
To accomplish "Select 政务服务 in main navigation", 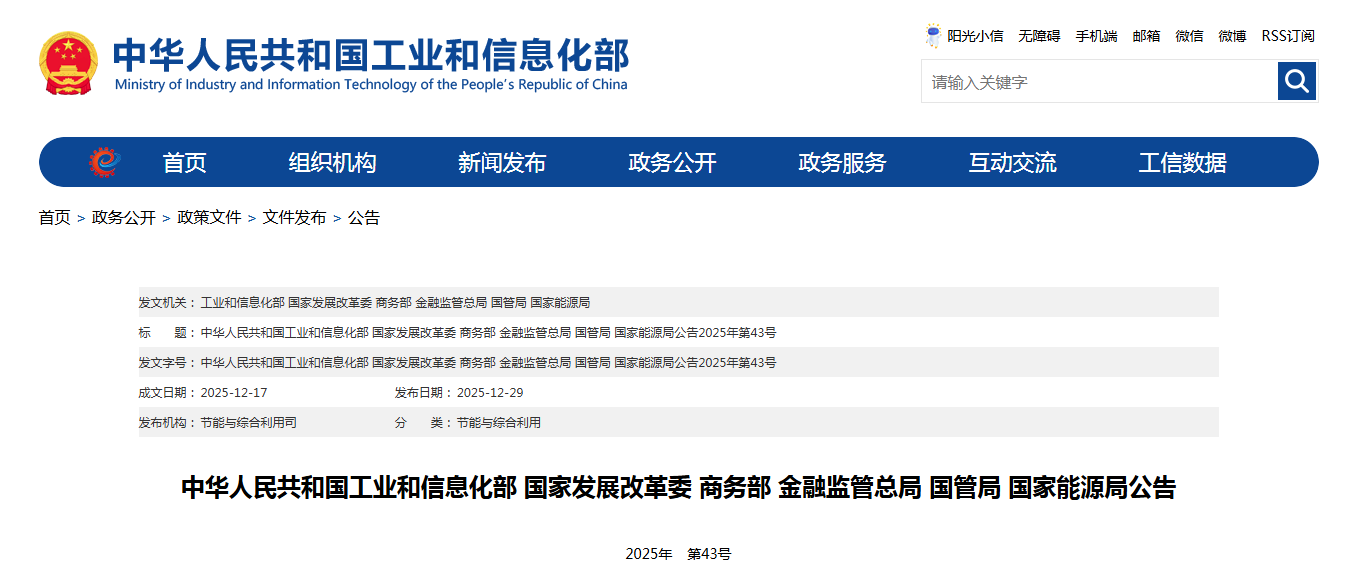I will [842, 163].
